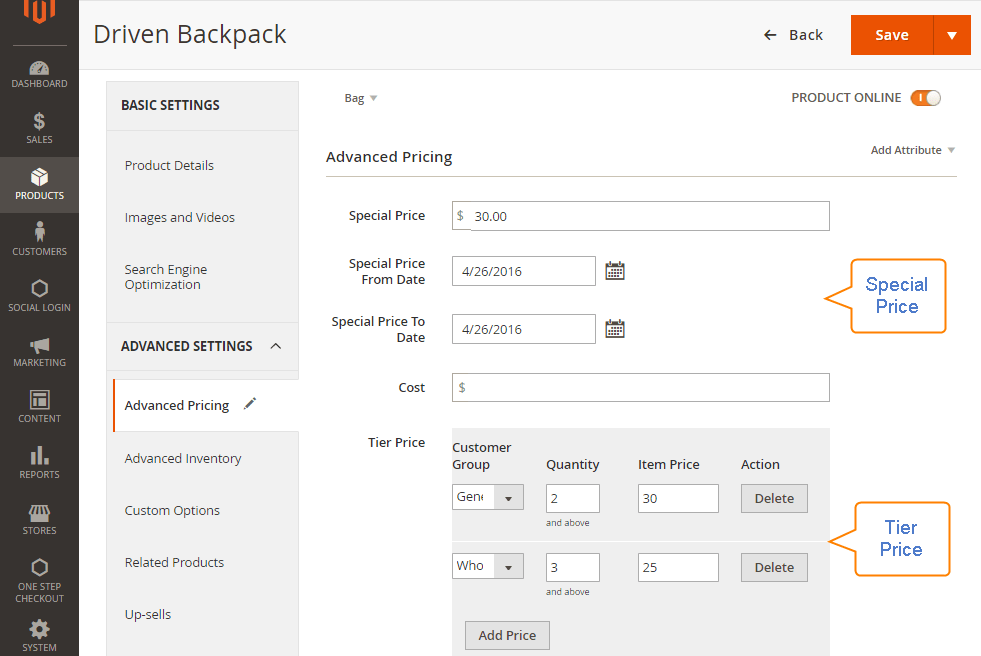Click the Magento logo
Screen dimensions: 981x656
coord(39,11)
